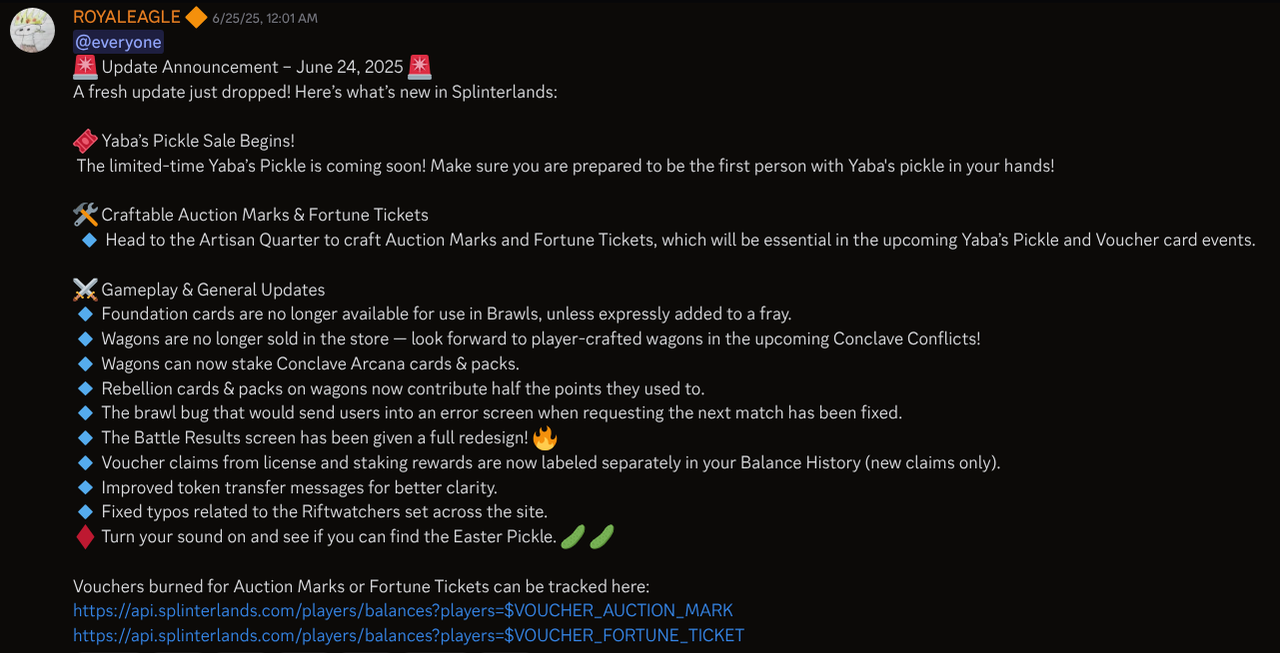Click the blue diamond beside Foundation cards line
This screenshot has height=653, width=1280.
pyautogui.click(x=85, y=314)
